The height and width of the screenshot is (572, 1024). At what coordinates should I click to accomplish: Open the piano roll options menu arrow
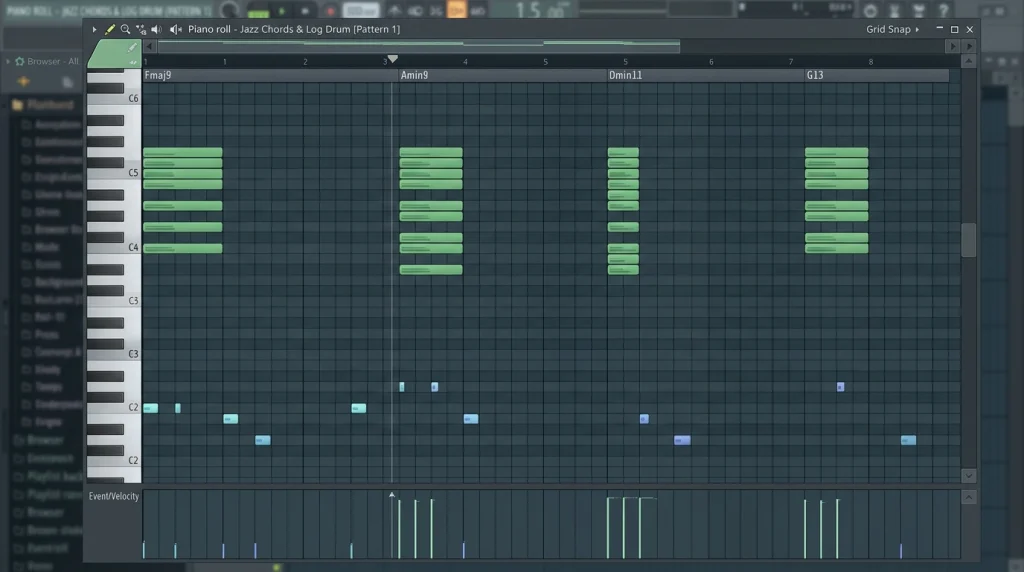click(94, 29)
